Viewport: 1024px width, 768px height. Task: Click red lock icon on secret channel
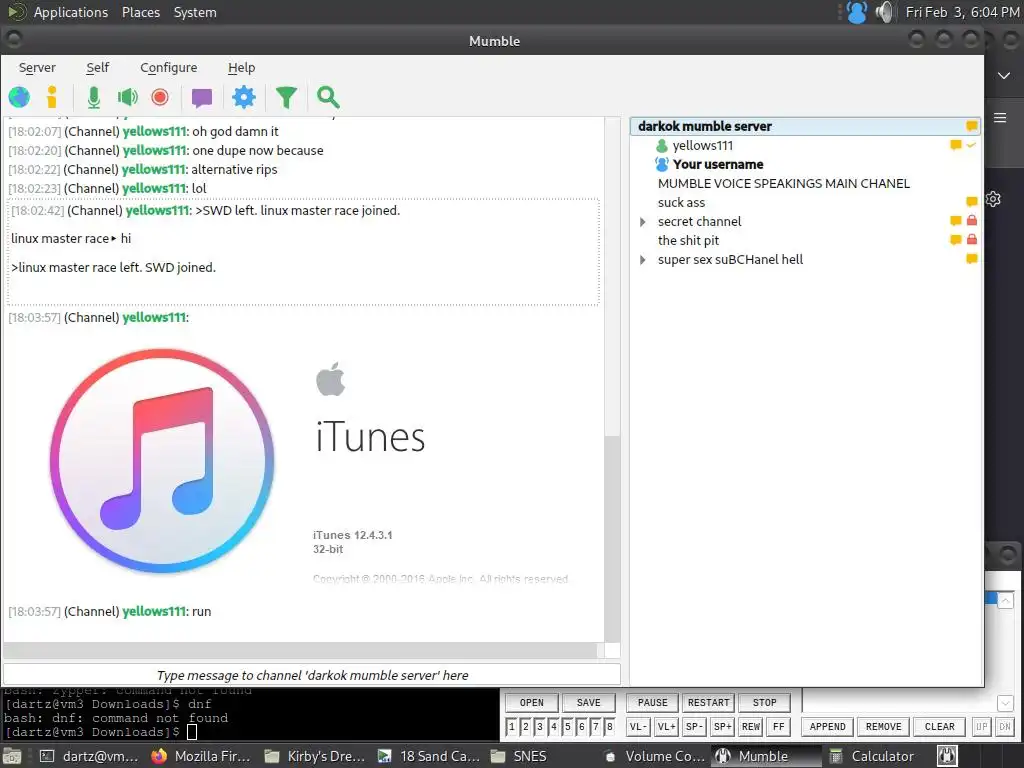click(972, 221)
